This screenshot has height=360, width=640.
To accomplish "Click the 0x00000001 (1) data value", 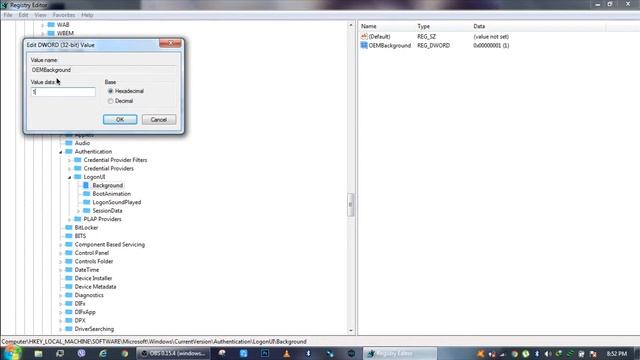I will point(491,46).
